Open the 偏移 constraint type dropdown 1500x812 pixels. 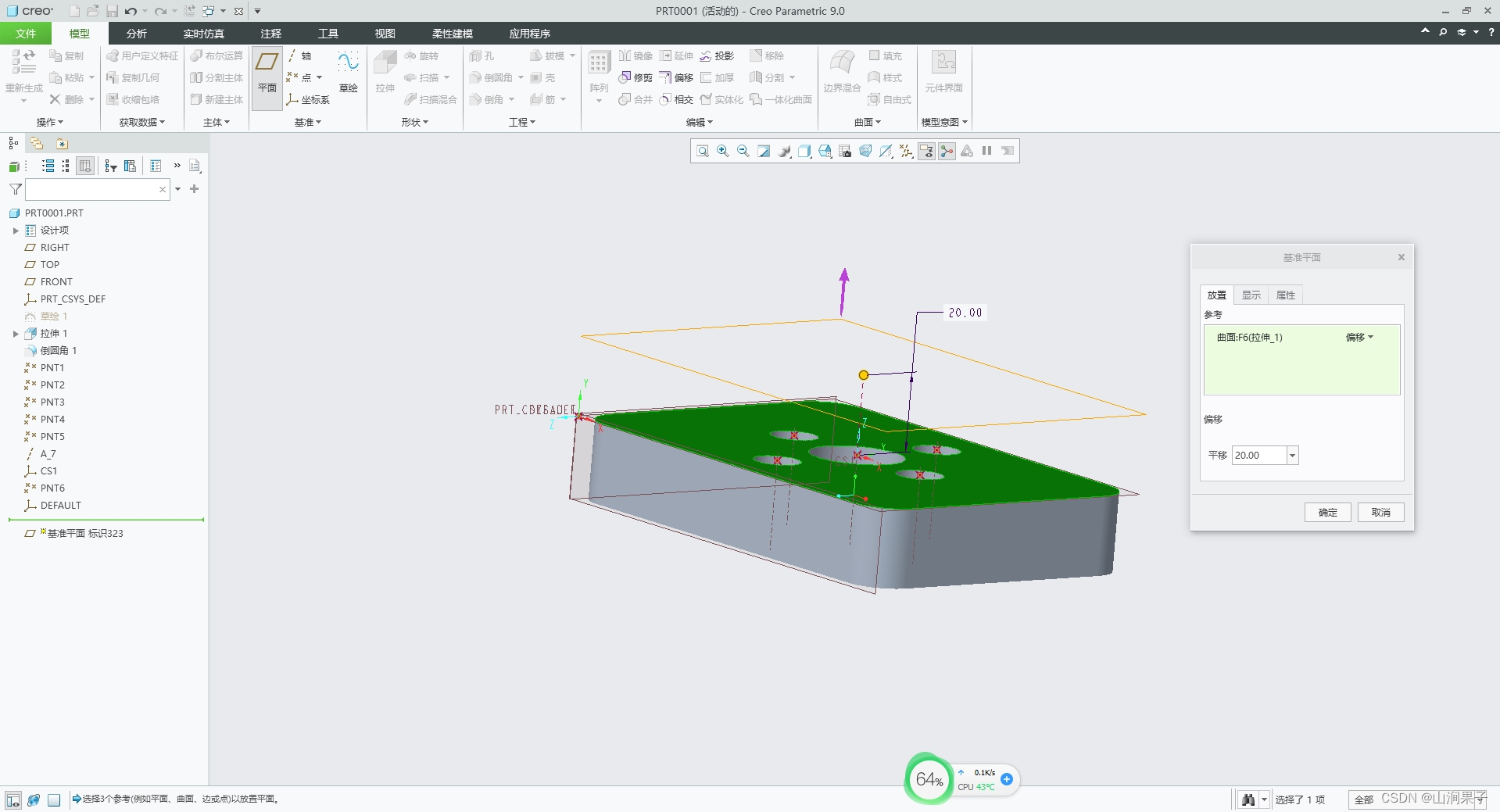coord(1359,338)
